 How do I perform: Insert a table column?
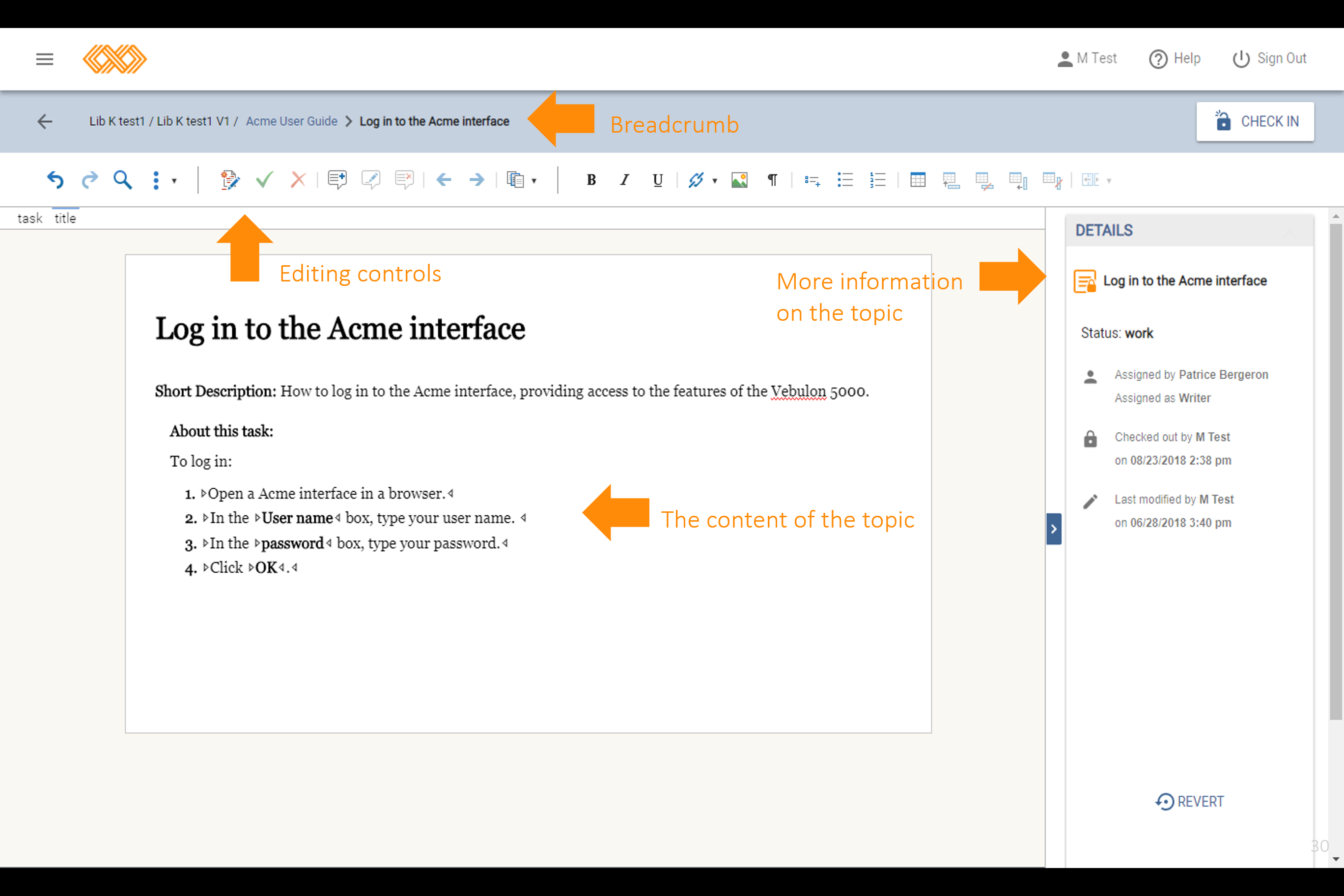[1018, 181]
